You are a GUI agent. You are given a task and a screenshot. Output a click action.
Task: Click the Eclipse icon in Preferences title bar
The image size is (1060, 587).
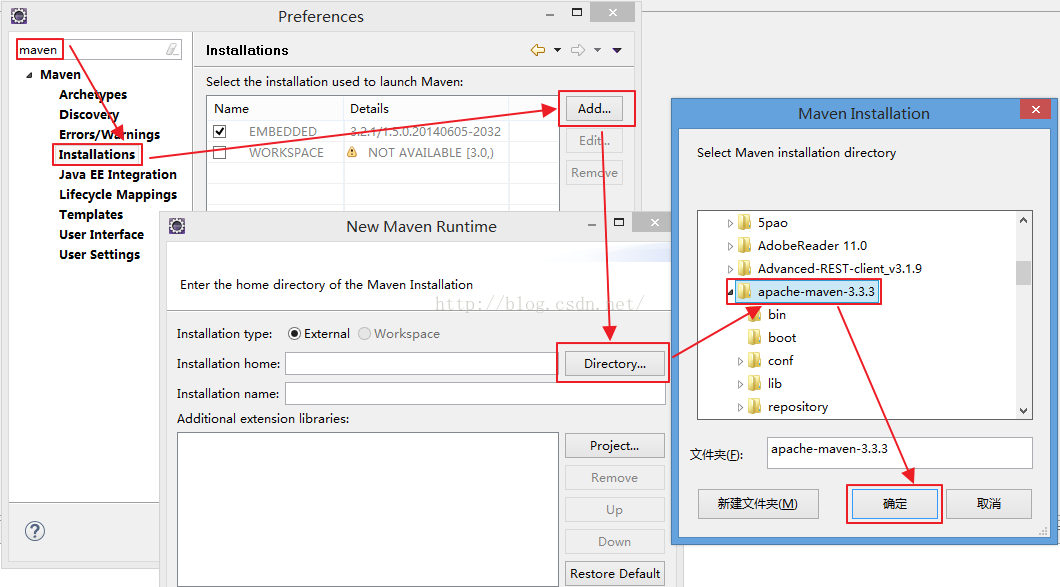19,16
